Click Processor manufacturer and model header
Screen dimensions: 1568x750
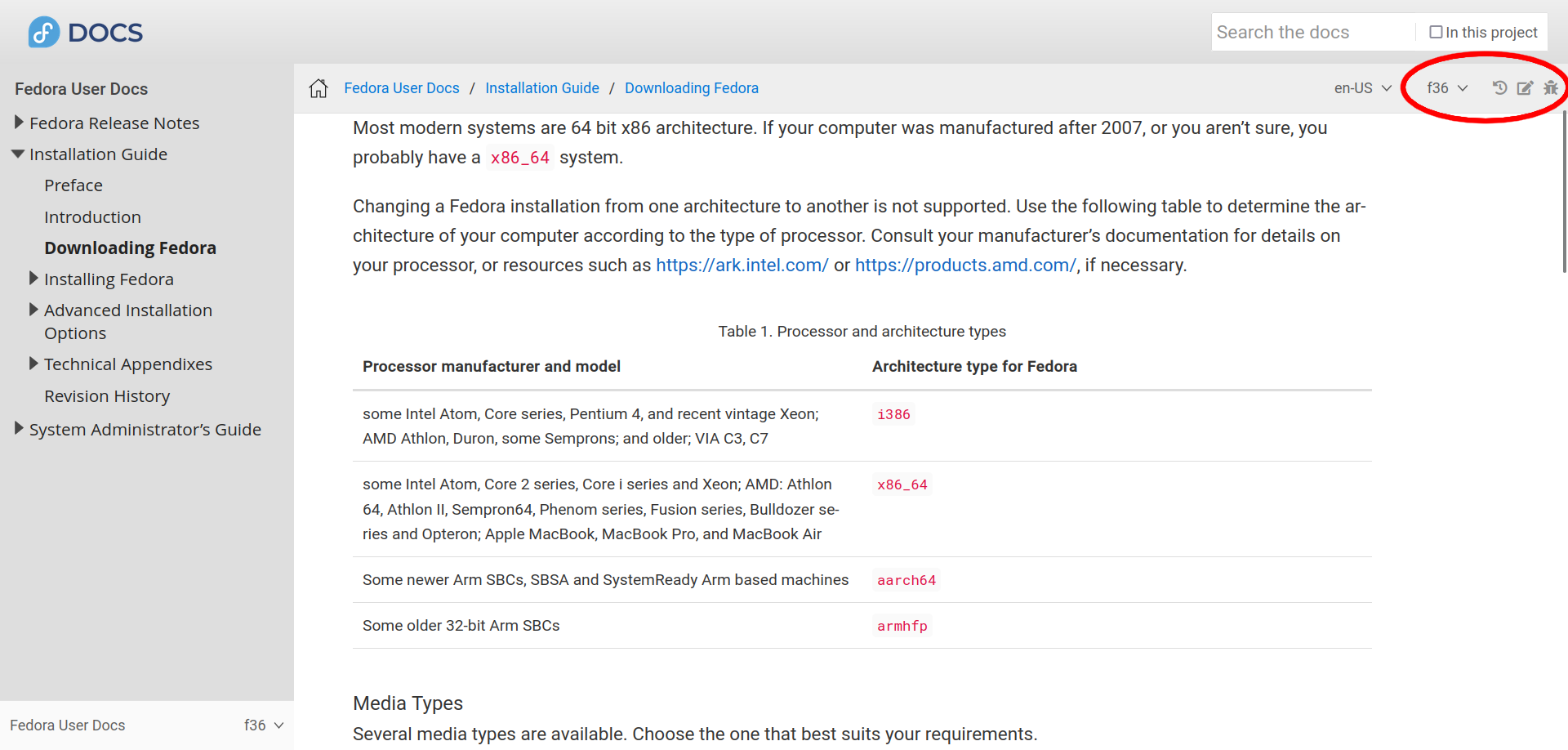point(492,367)
